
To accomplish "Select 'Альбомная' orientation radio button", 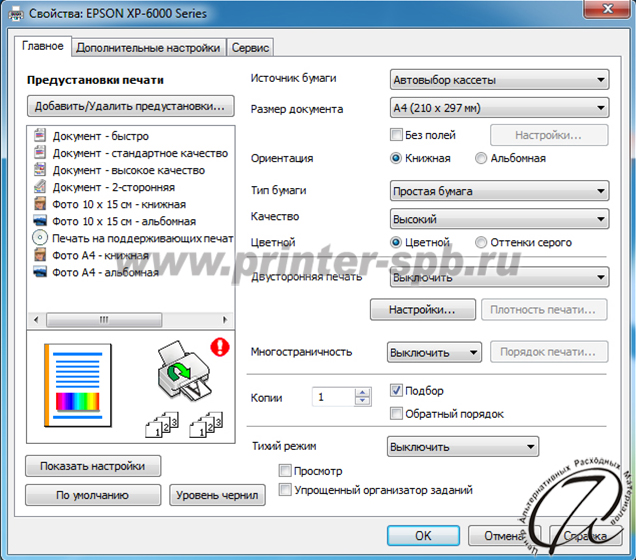I will click(x=481, y=158).
